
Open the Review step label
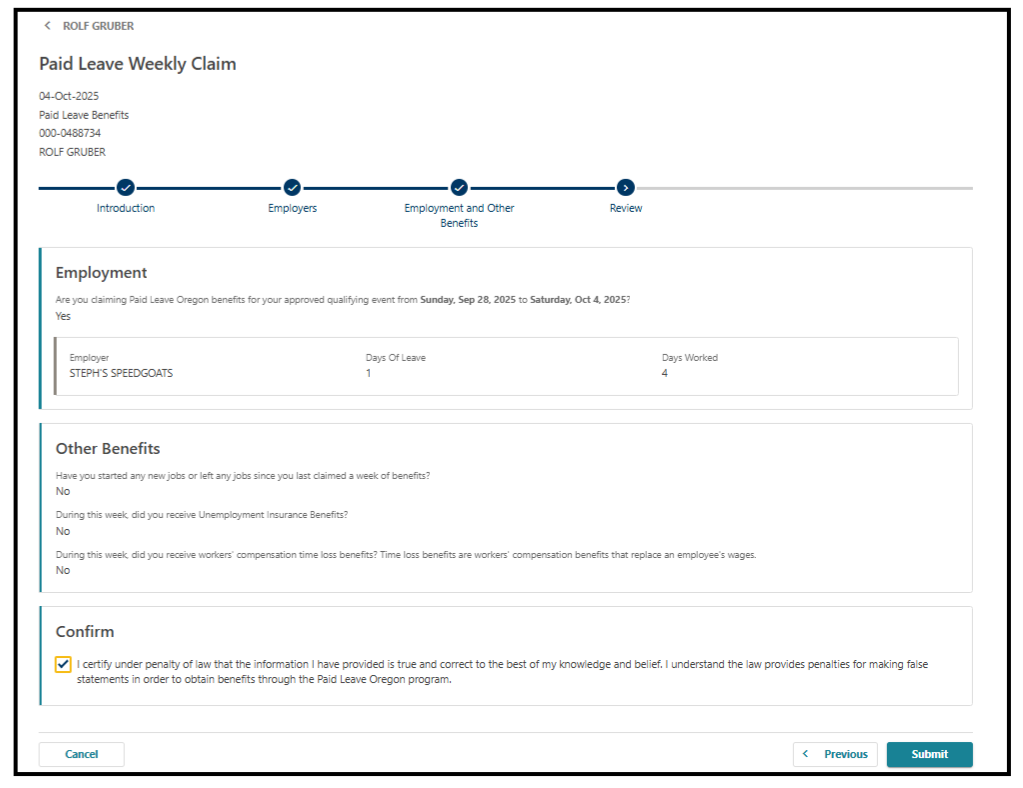click(625, 207)
